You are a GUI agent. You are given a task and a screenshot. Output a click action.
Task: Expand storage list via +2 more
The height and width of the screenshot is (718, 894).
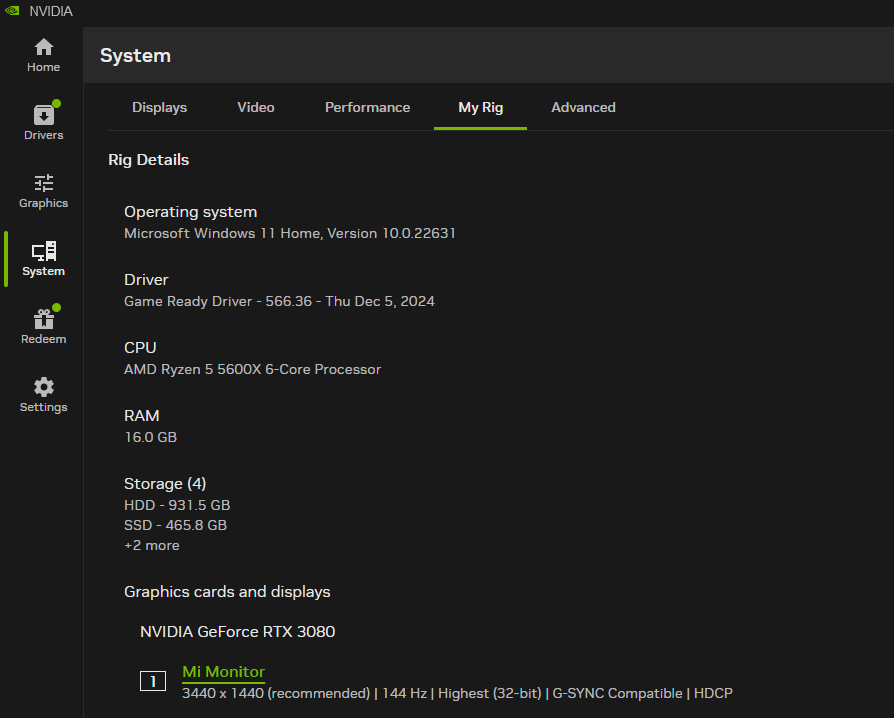click(x=152, y=545)
